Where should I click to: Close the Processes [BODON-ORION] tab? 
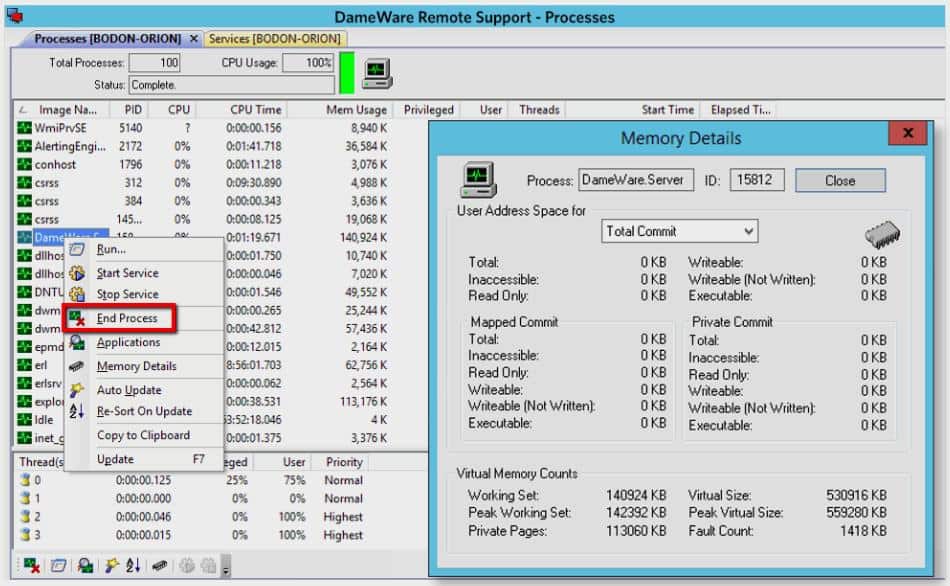coord(194,39)
